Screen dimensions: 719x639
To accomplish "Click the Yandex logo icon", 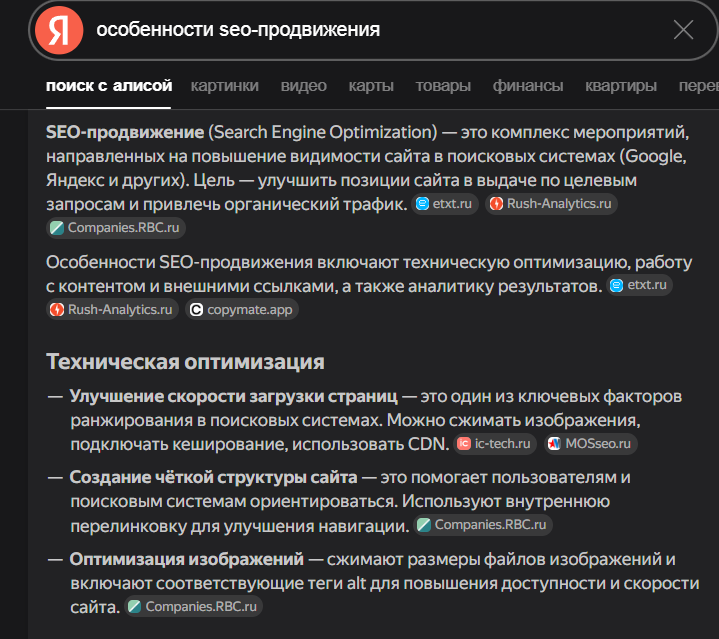I will point(59,30).
